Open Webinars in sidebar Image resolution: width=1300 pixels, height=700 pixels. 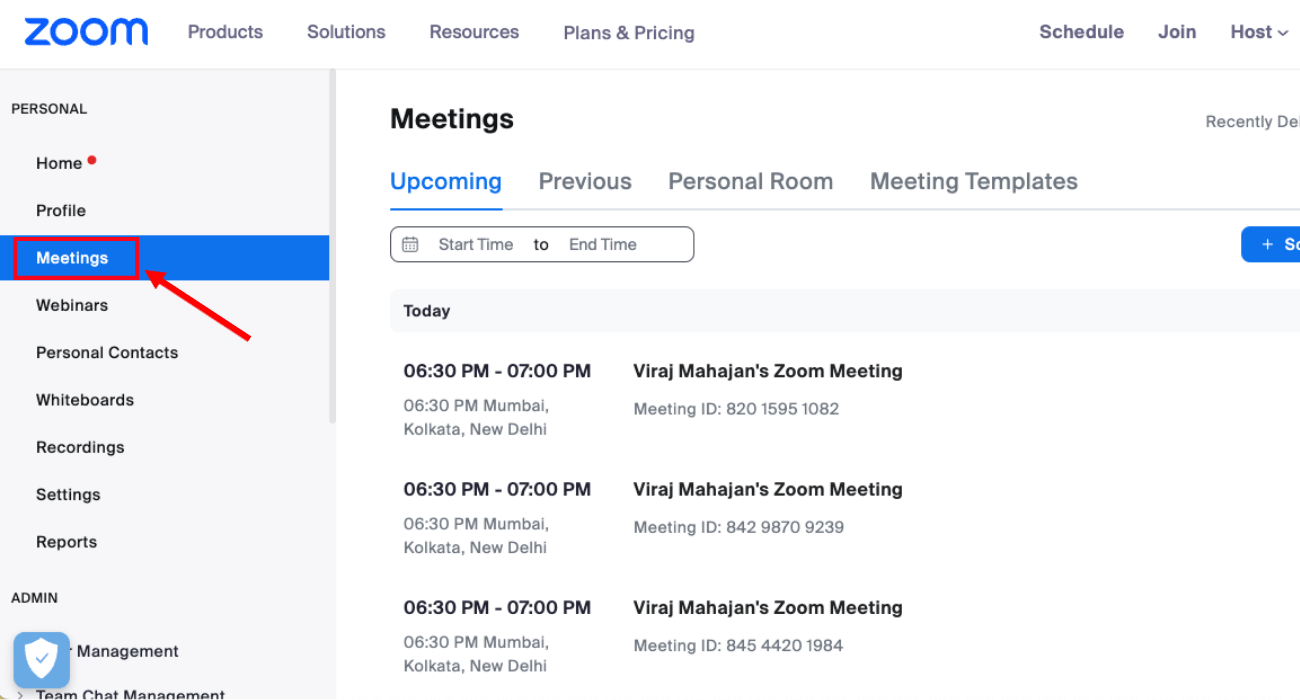[x=72, y=305]
